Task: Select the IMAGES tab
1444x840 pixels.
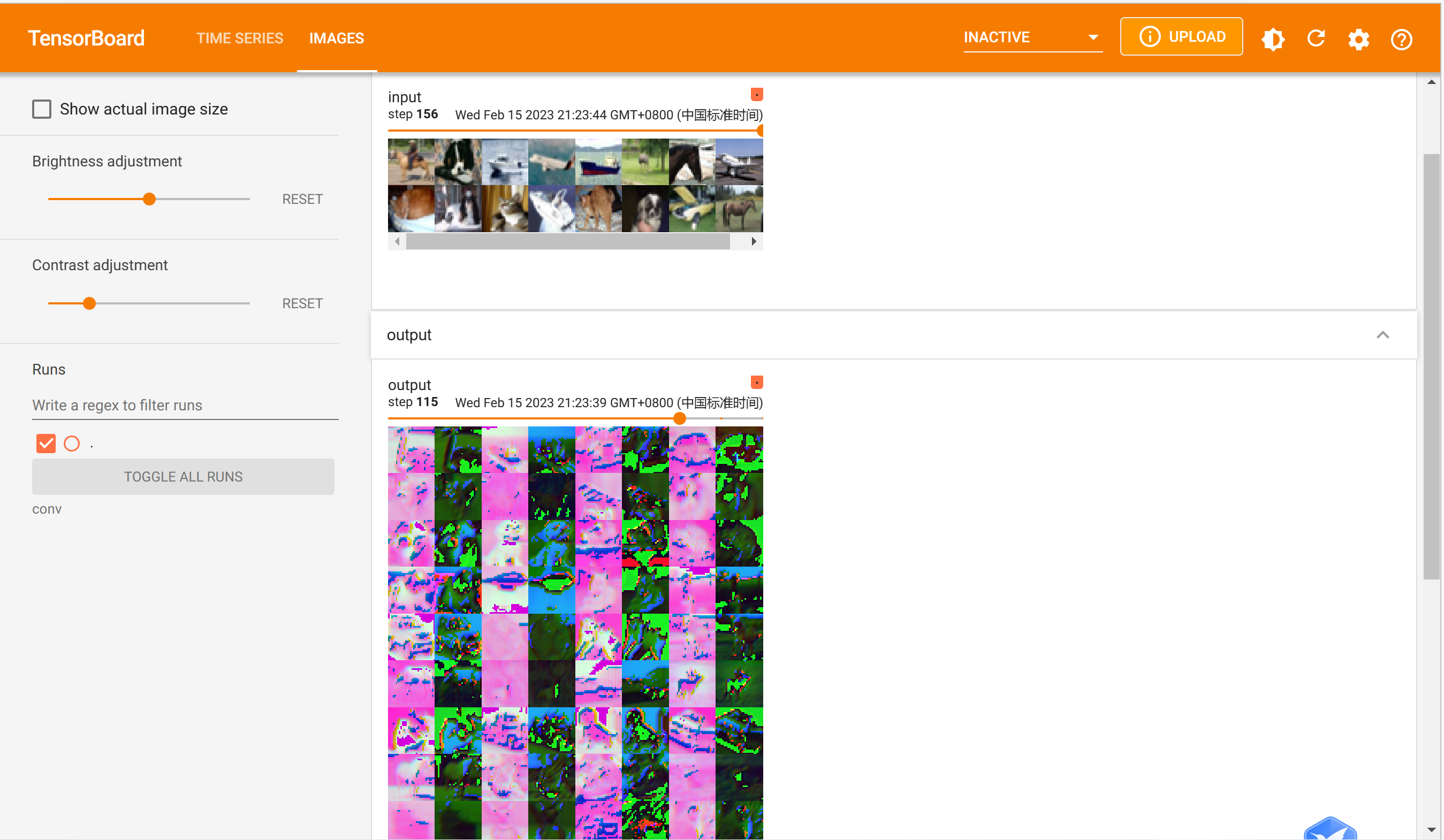Action: [x=336, y=39]
